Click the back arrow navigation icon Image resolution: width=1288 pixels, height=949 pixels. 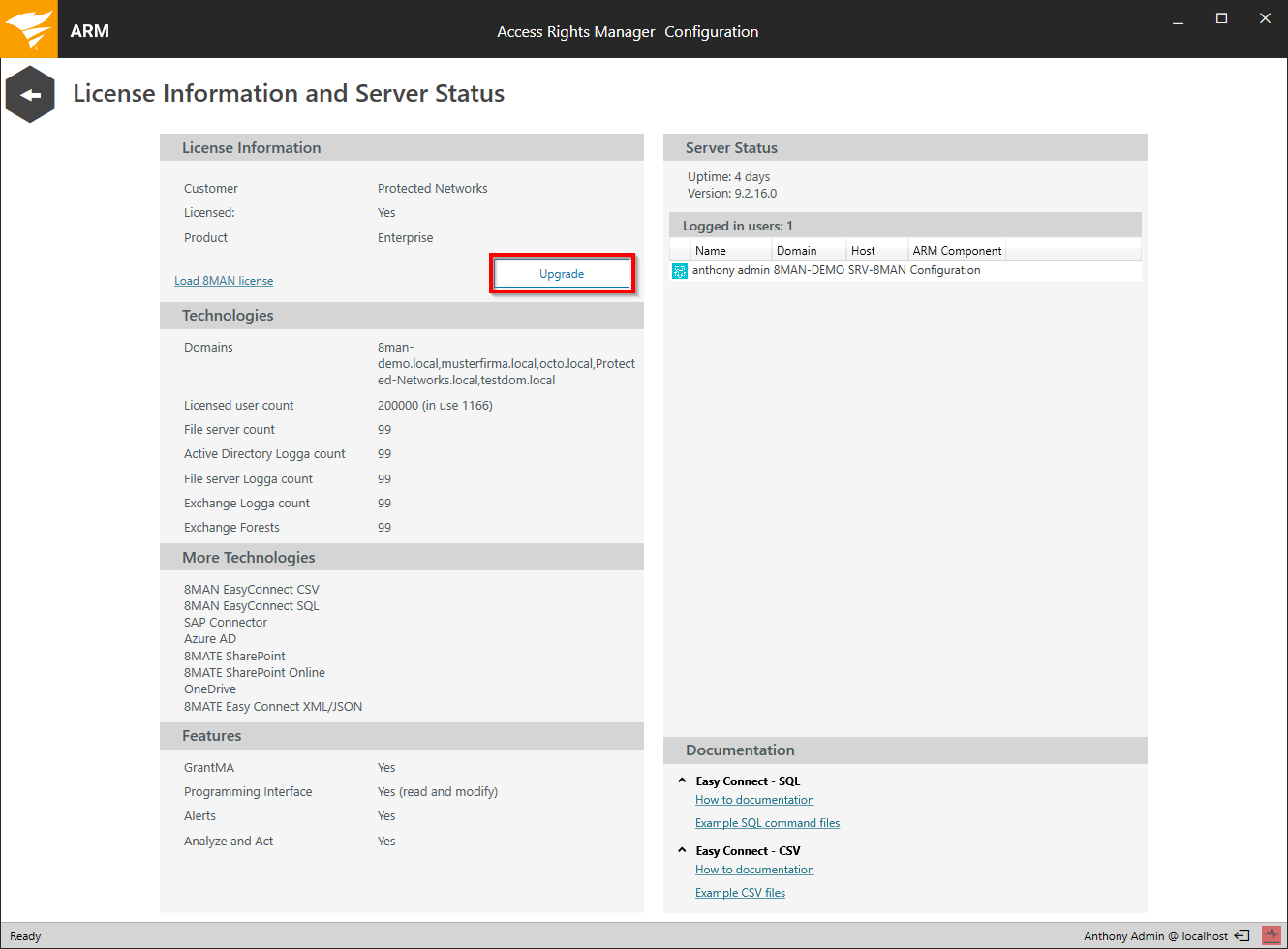29,93
